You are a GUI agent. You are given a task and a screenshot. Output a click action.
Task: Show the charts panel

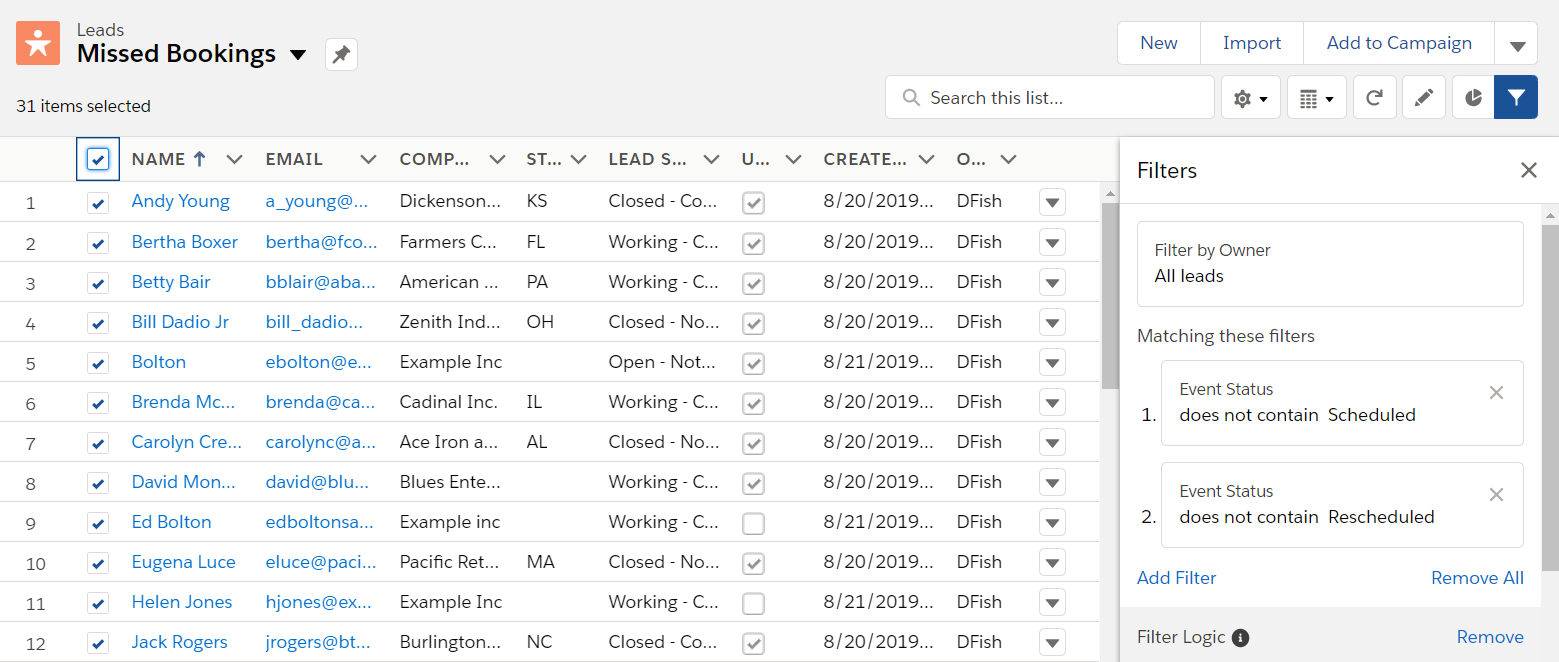1473,98
